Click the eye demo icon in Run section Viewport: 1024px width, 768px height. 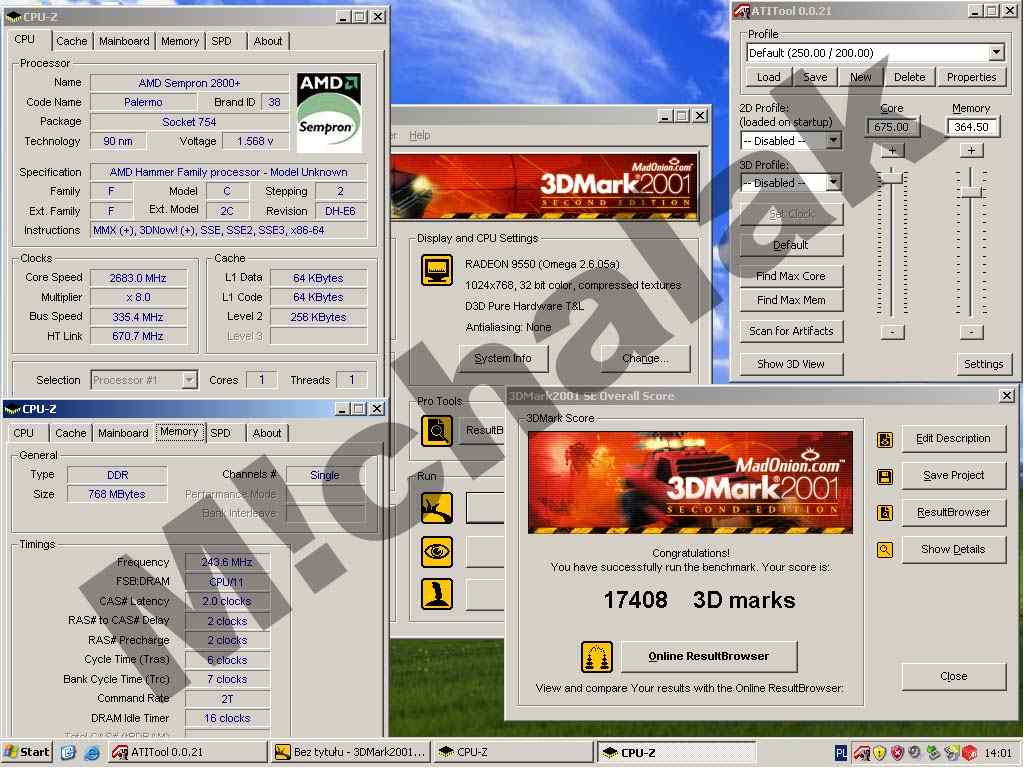pos(437,552)
